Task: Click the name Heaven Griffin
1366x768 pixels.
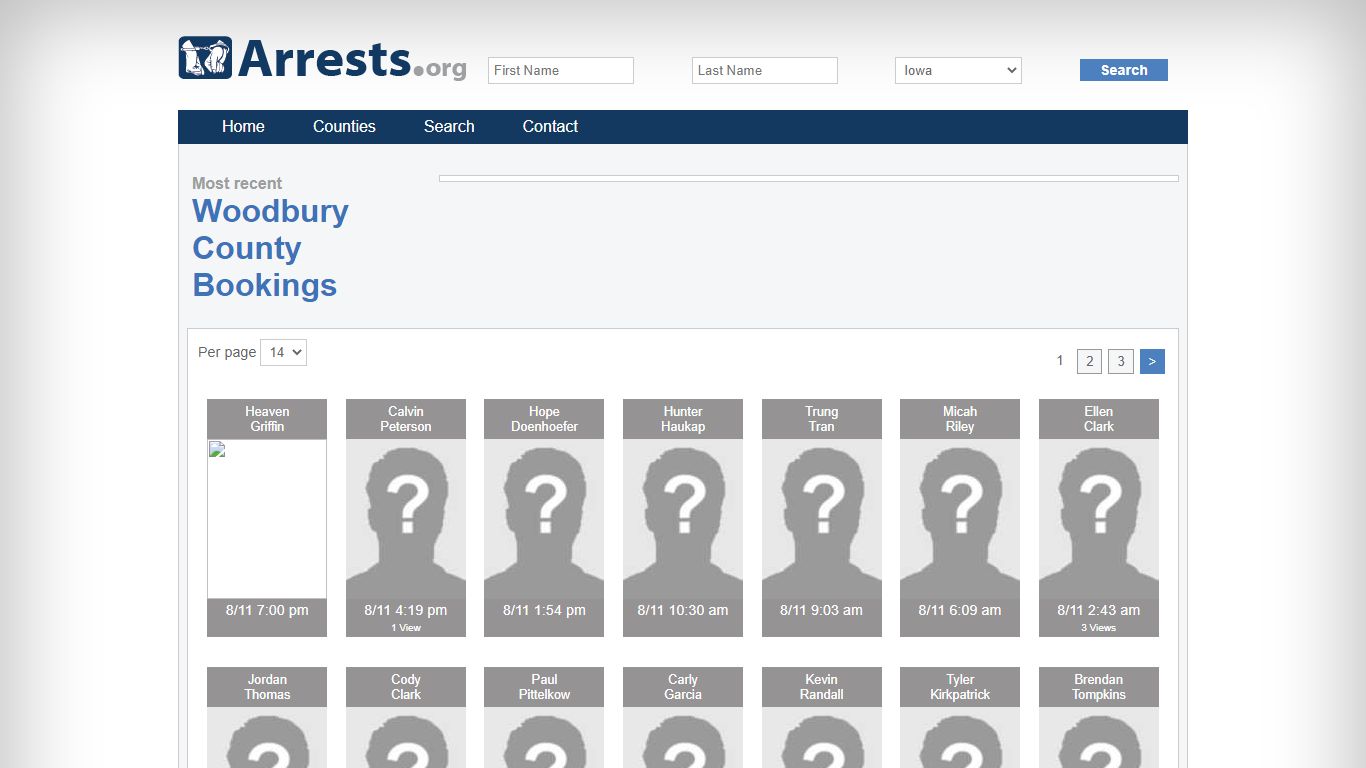Action: click(267, 419)
